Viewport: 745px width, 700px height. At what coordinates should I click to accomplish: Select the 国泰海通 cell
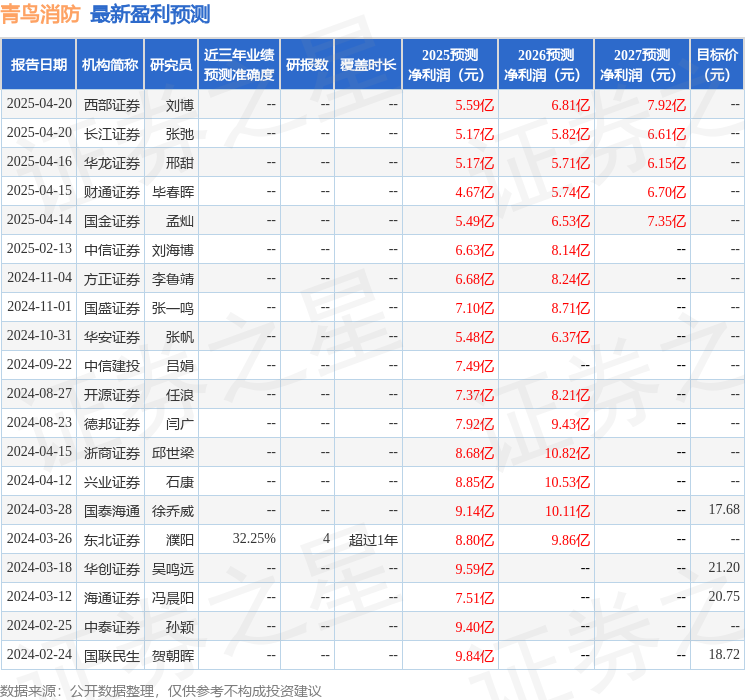tap(112, 511)
